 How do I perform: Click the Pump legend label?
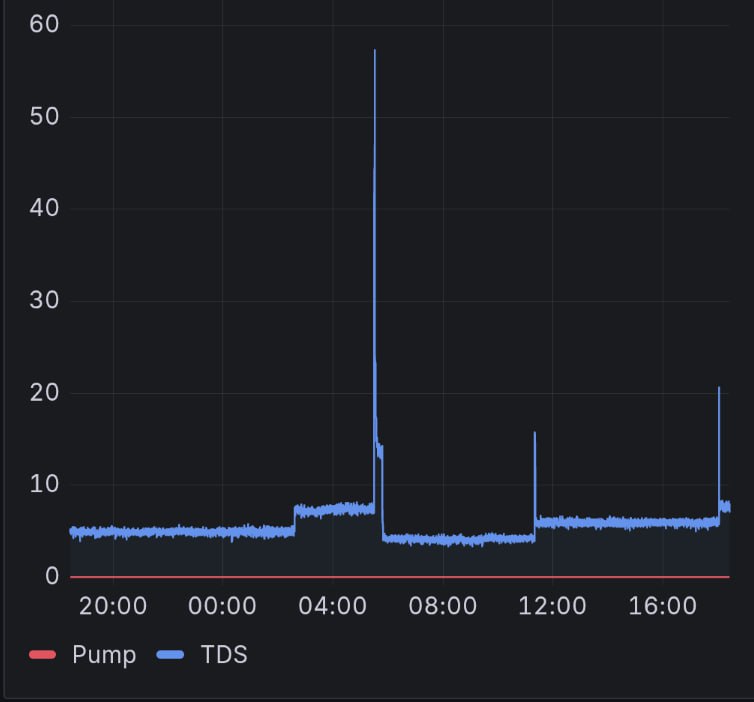coord(104,656)
